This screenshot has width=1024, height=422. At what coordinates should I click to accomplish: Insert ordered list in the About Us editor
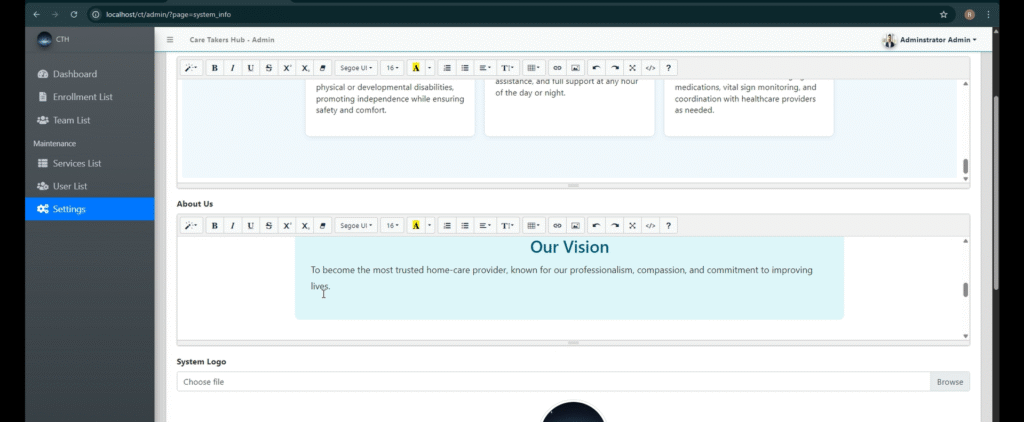pyautogui.click(x=447, y=225)
